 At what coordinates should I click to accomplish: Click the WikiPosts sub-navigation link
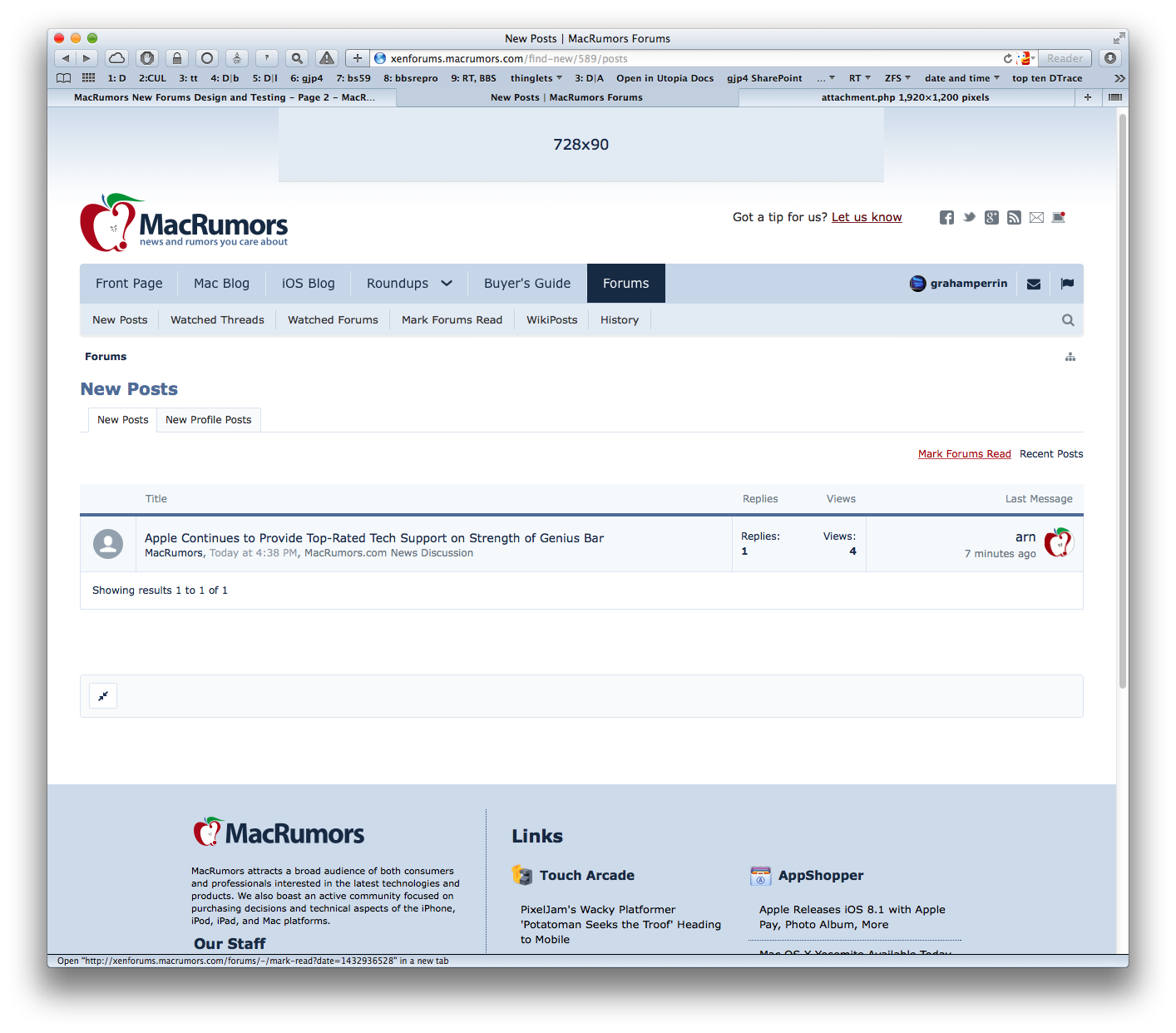[x=551, y=320]
